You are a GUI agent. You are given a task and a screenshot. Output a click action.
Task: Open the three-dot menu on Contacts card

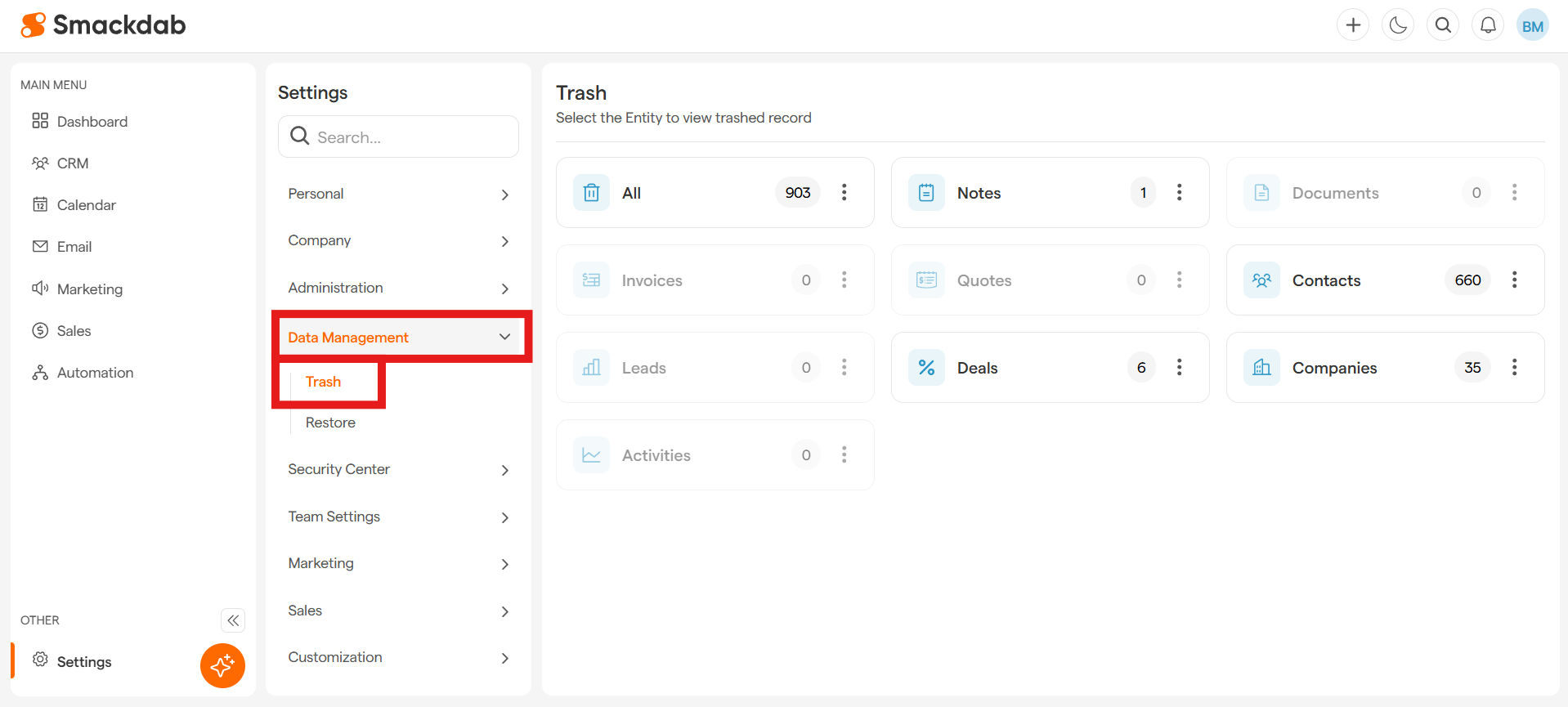(1514, 280)
